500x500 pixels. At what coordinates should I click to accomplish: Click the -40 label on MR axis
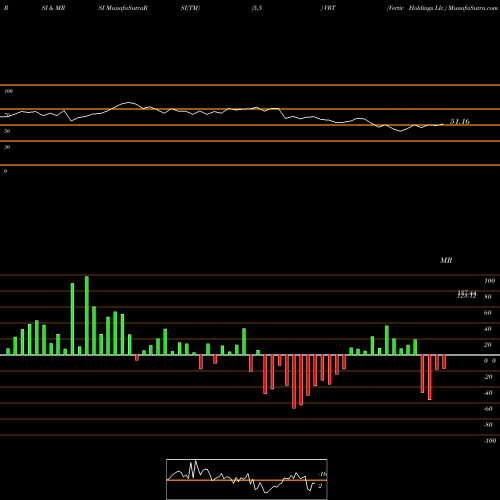point(488,393)
